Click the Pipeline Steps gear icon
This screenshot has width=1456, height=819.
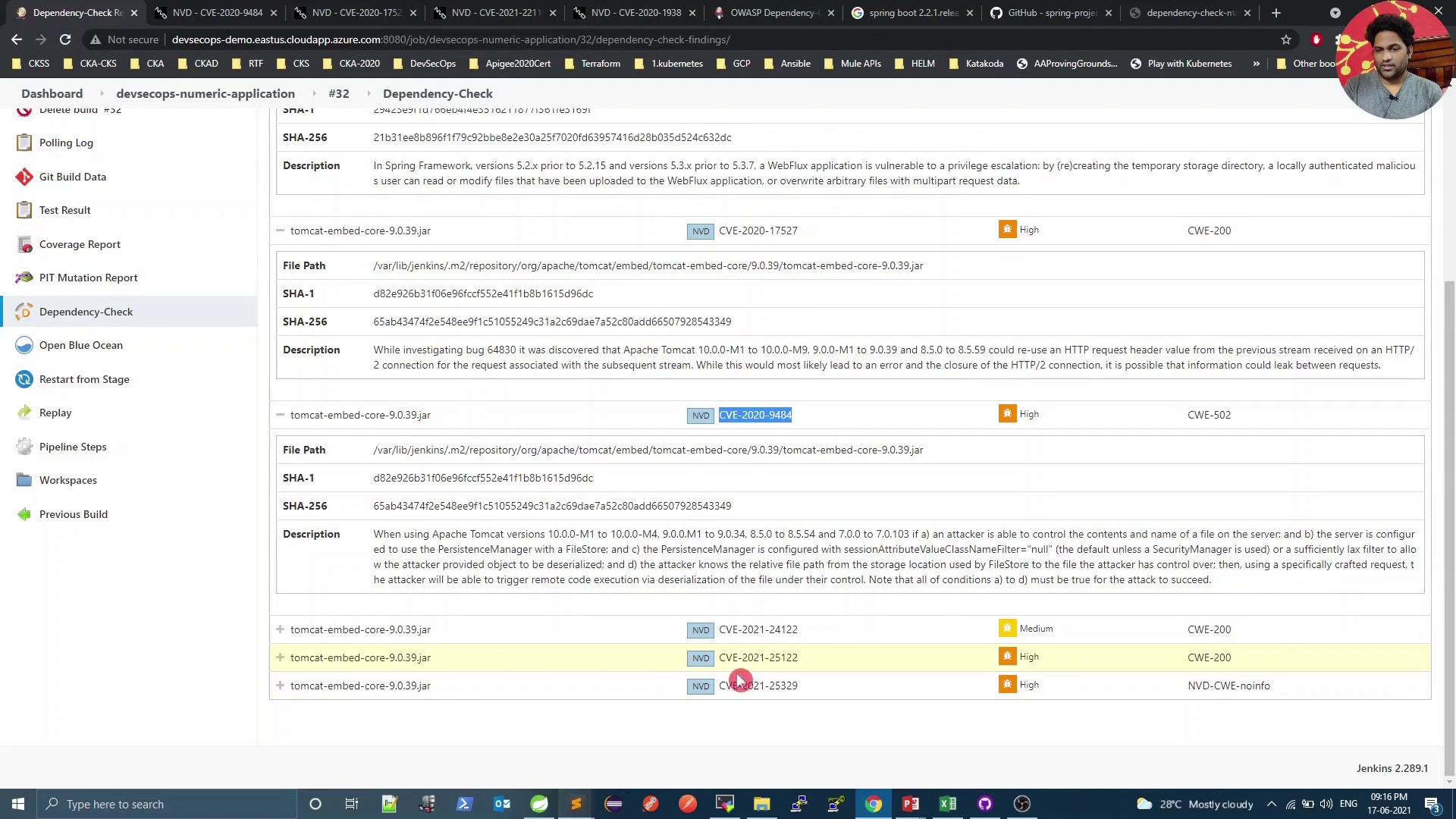[x=24, y=447]
